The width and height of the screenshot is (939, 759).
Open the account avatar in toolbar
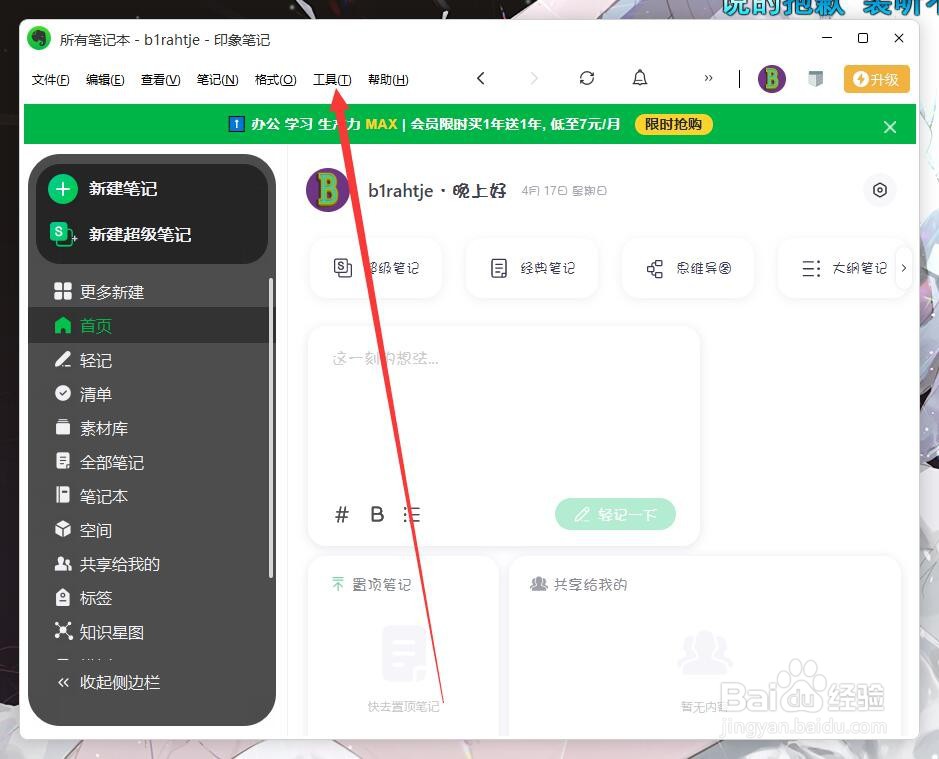772,78
